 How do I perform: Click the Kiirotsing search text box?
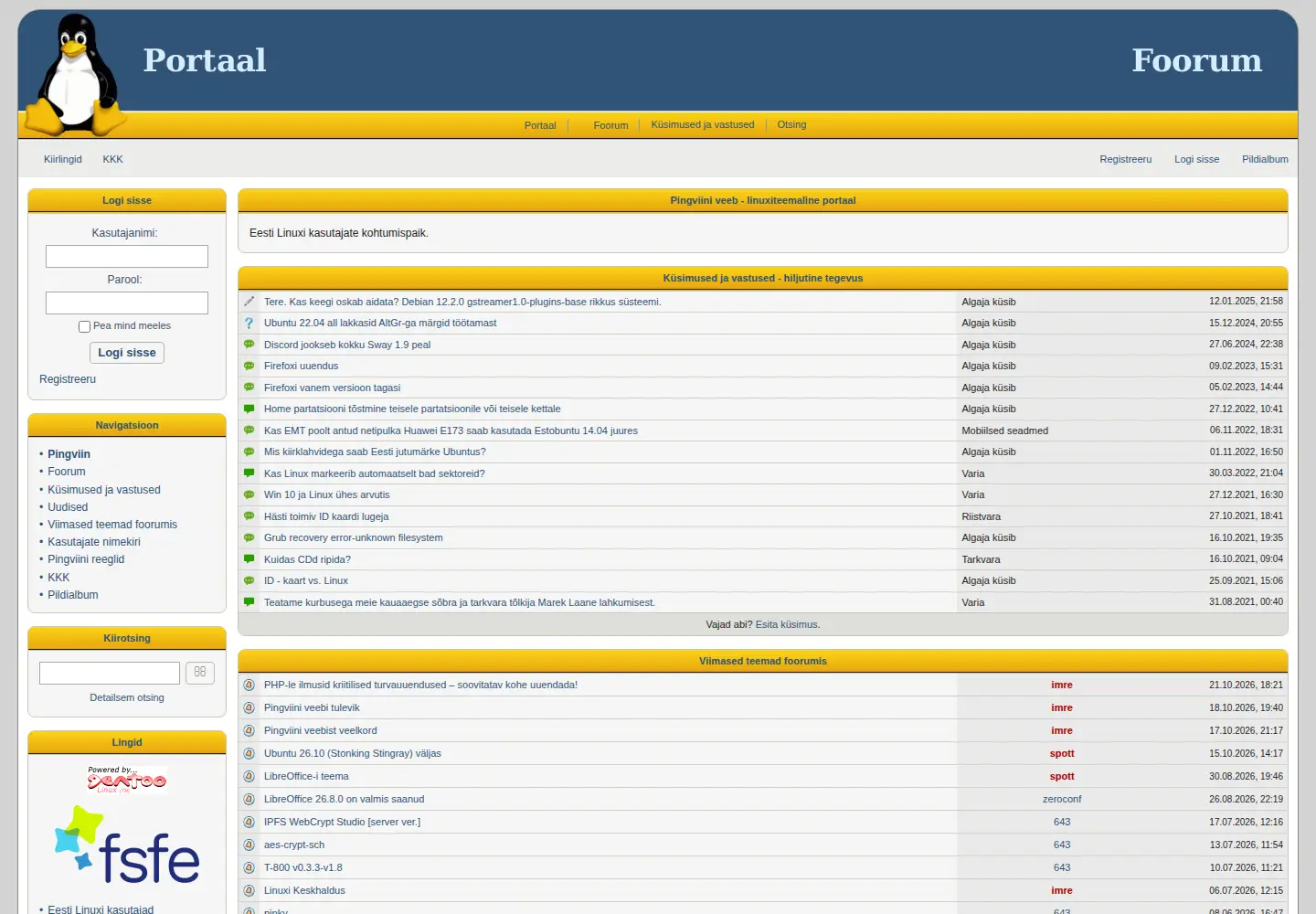coord(110,673)
